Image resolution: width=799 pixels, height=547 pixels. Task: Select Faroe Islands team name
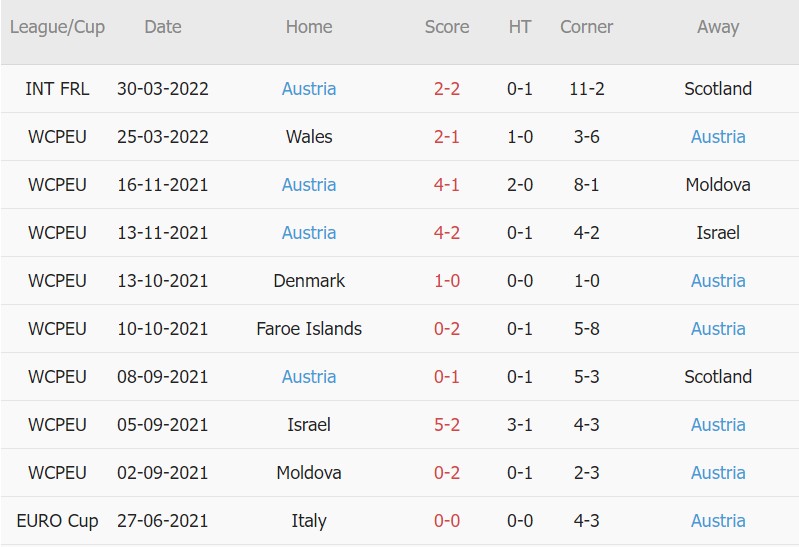point(309,329)
